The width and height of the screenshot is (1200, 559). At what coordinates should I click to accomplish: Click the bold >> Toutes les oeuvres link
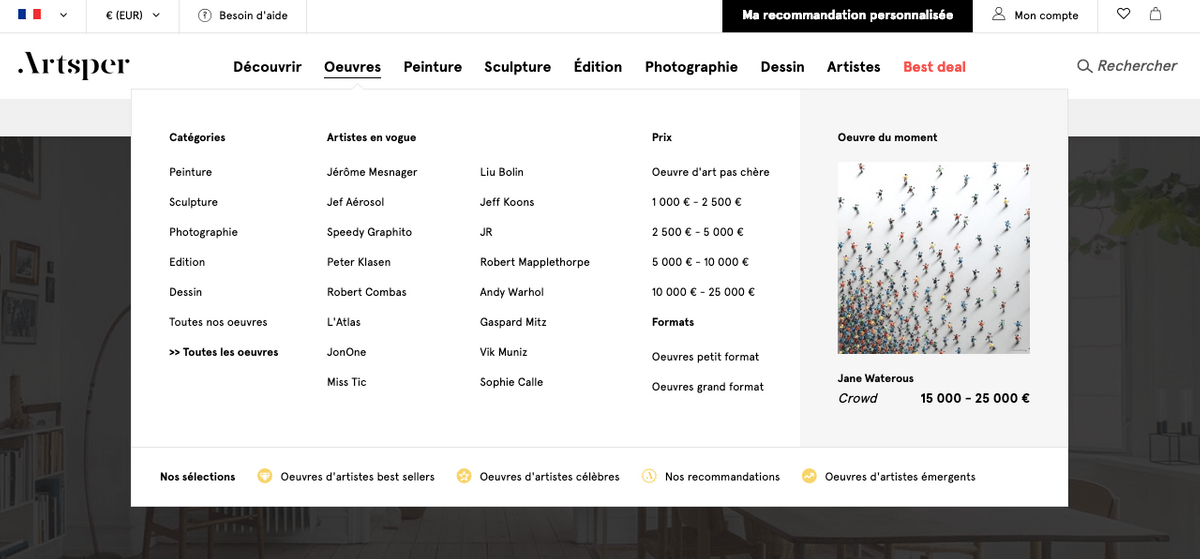click(224, 352)
